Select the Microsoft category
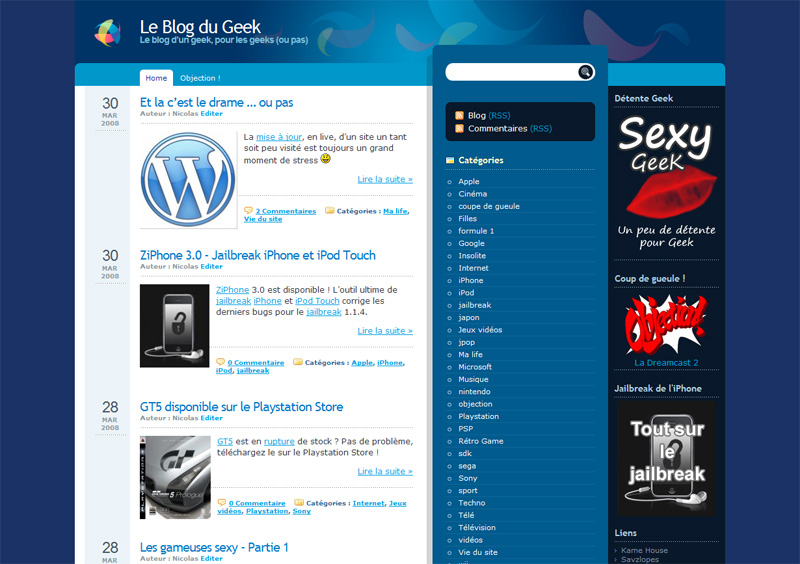 (x=475, y=366)
